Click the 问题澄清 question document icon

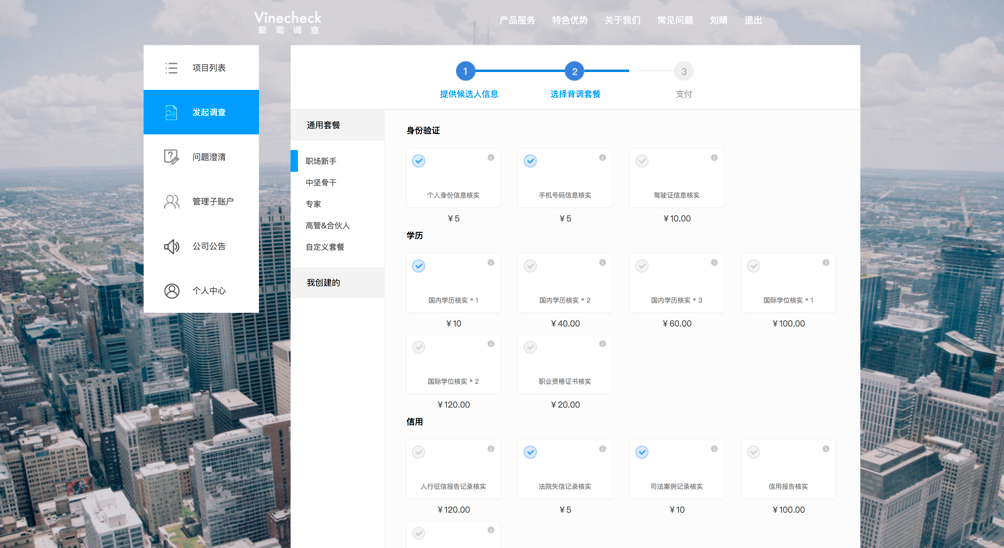172,157
